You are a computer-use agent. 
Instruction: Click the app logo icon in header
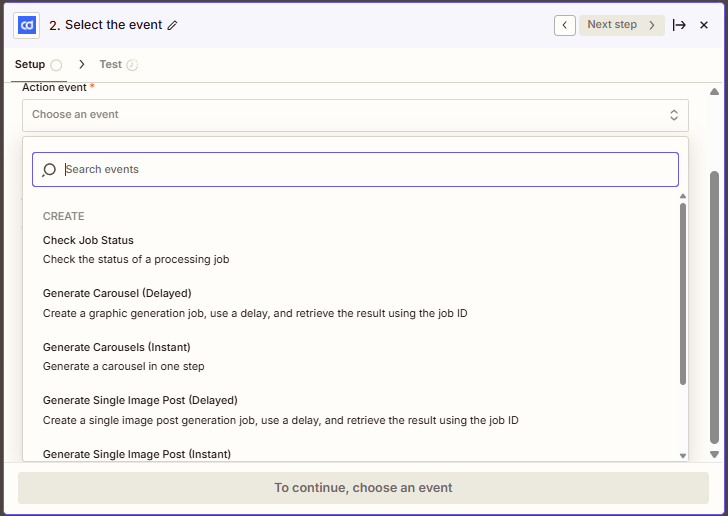pyautogui.click(x=27, y=25)
